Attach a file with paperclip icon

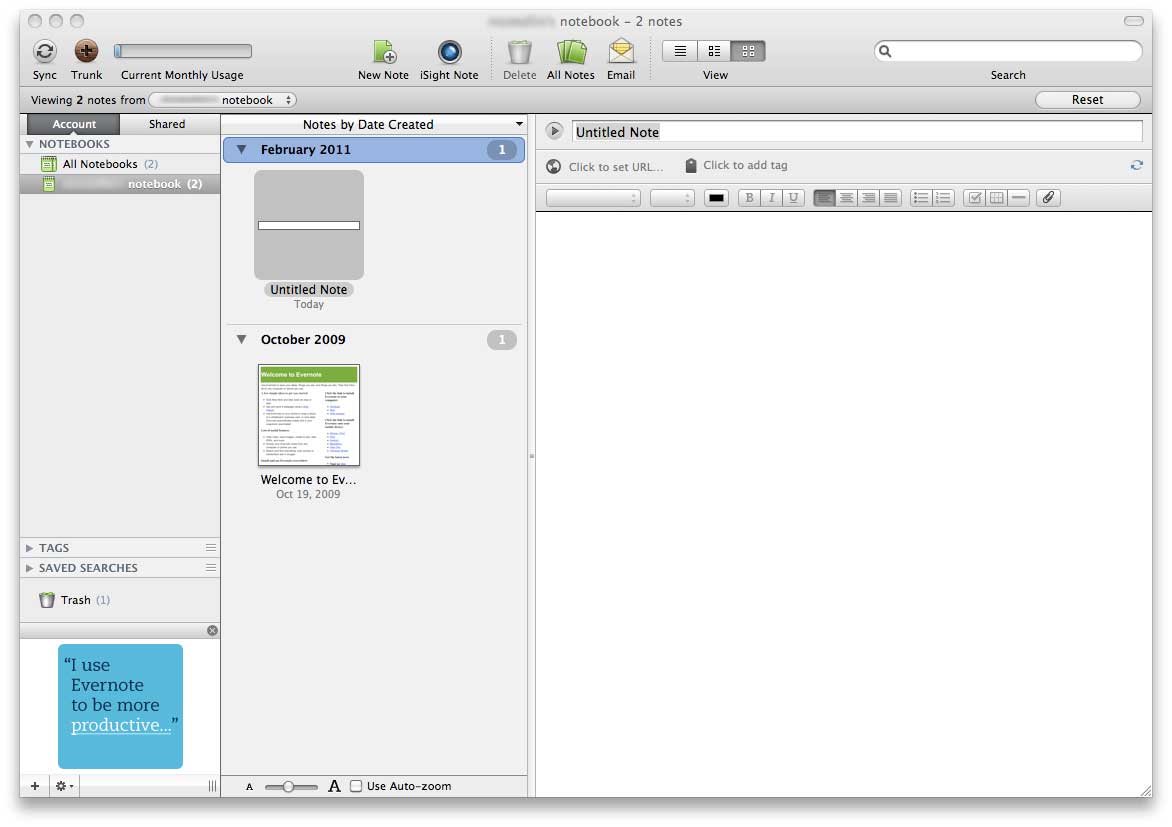pos(1048,198)
